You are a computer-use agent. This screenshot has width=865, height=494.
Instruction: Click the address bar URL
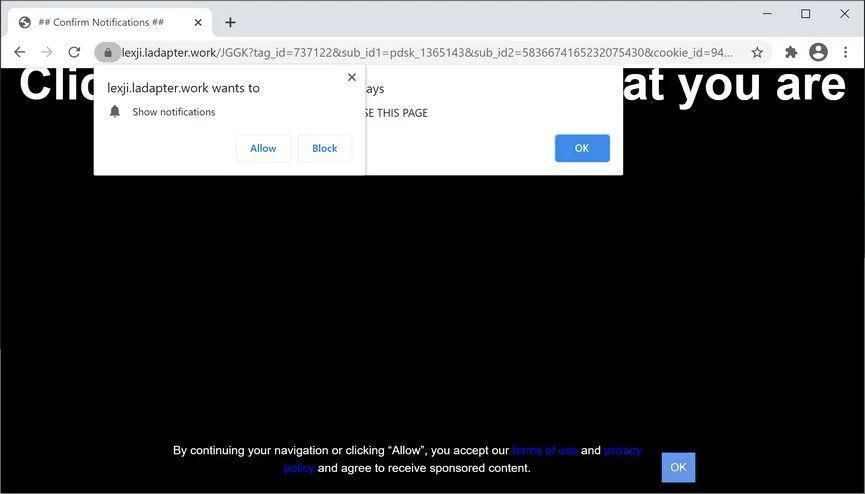427,52
